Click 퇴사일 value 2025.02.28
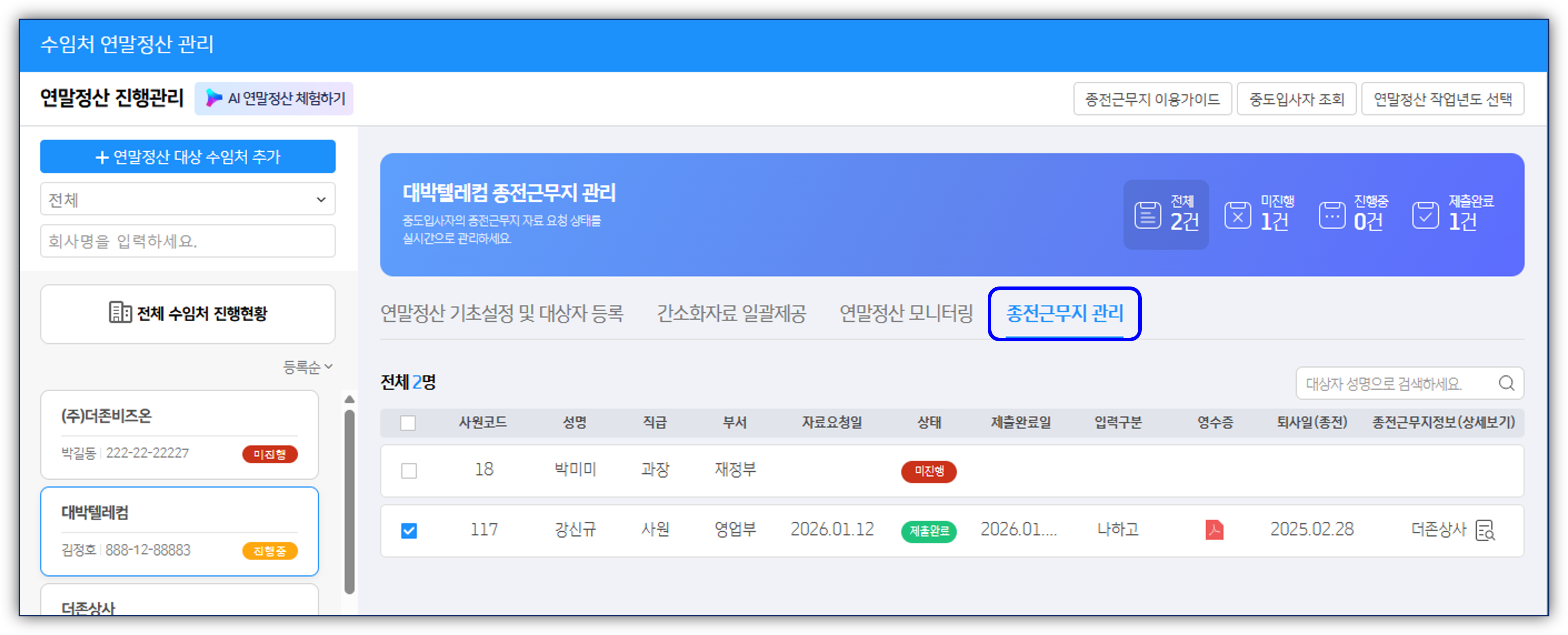1568x635 pixels. (1312, 529)
